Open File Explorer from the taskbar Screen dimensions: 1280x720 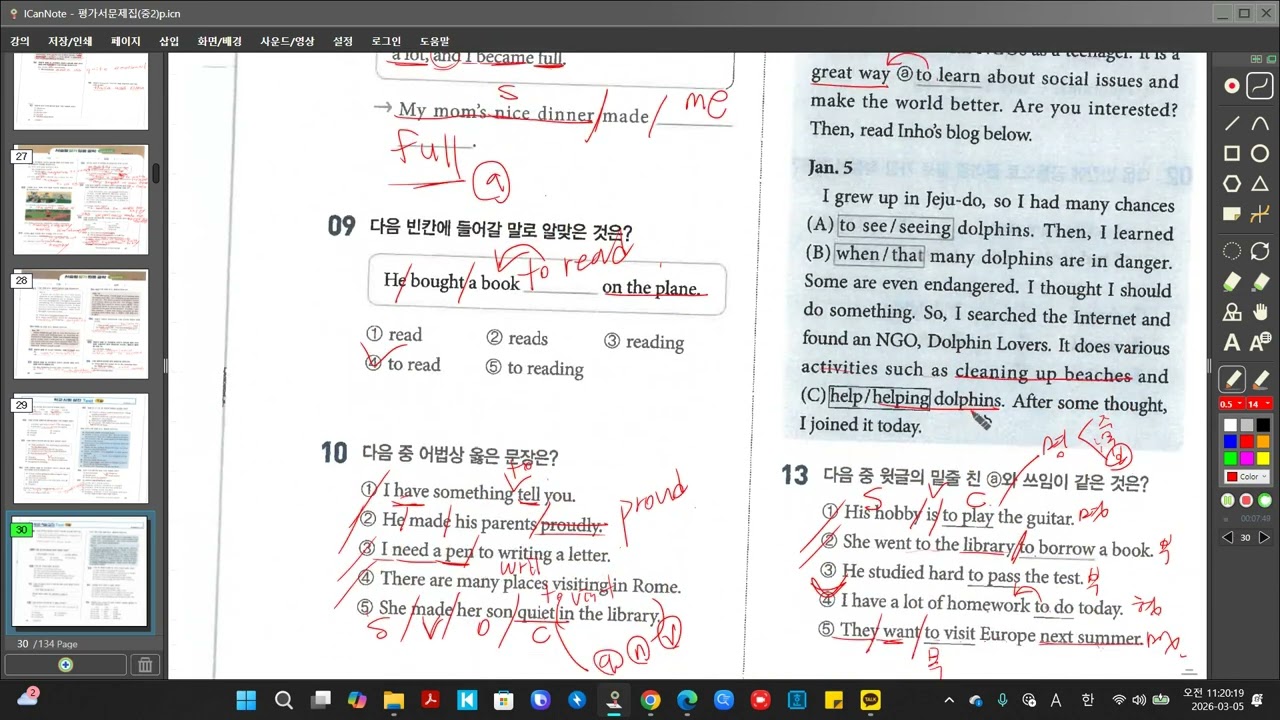click(x=393, y=700)
